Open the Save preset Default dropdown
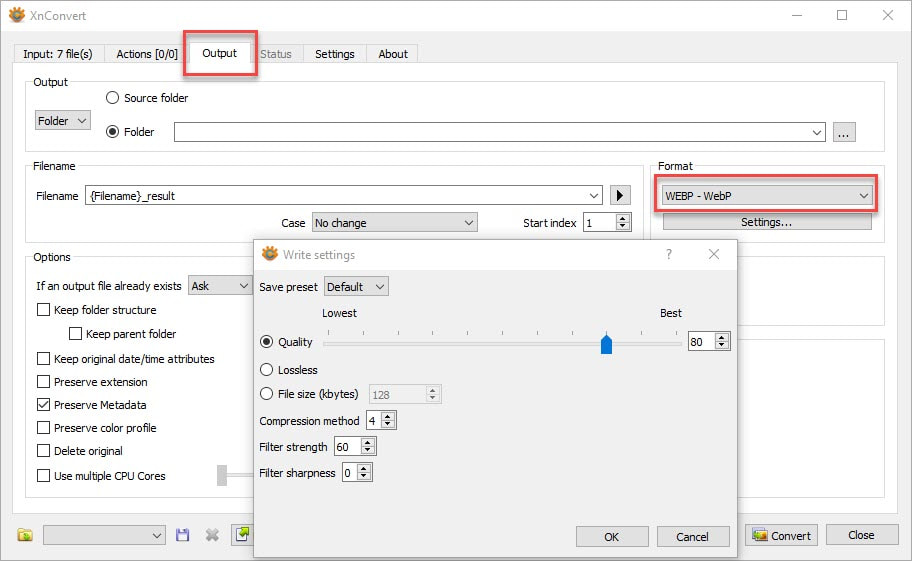The height and width of the screenshot is (561, 912). (x=356, y=287)
